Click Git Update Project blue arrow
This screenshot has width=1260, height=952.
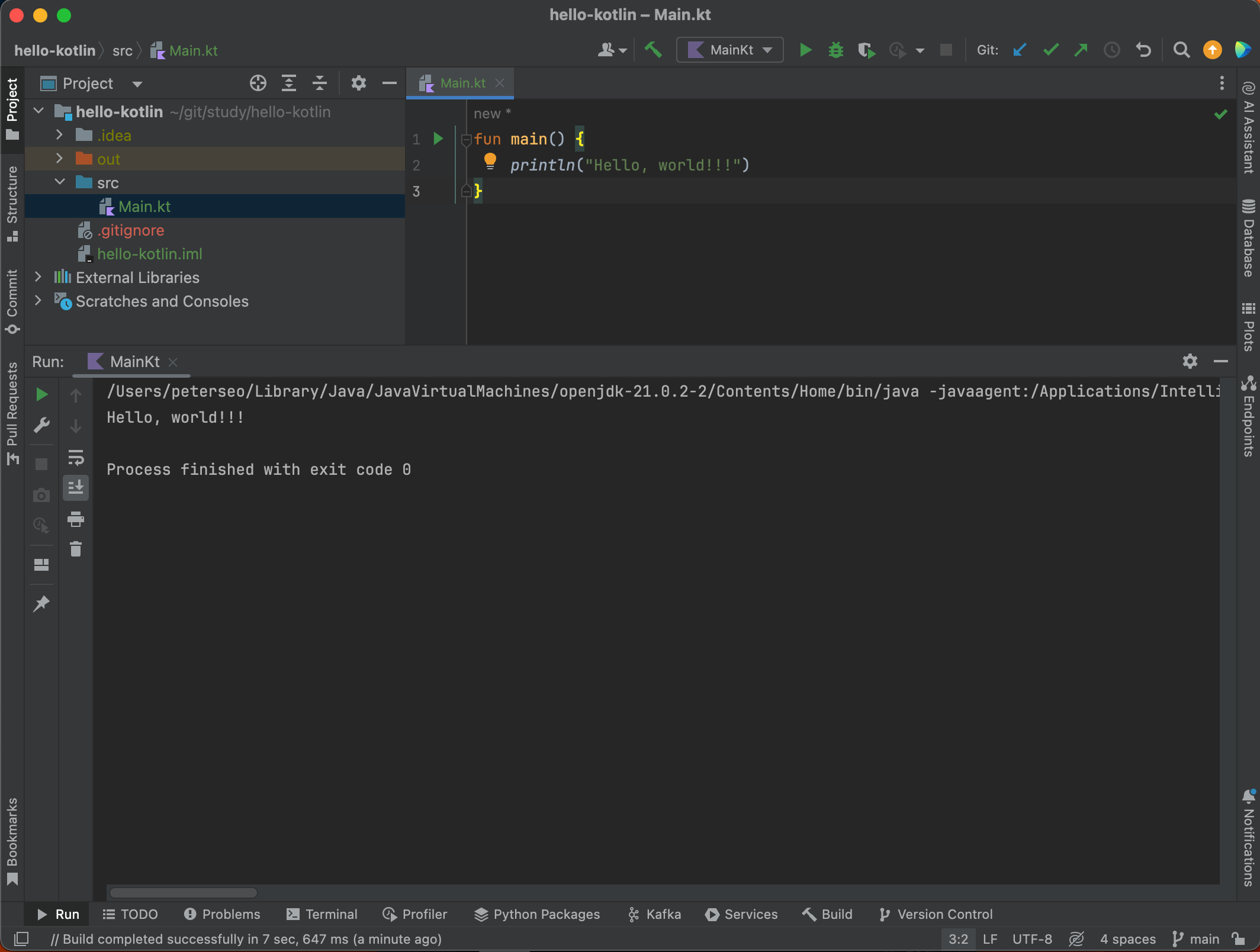[x=1020, y=50]
